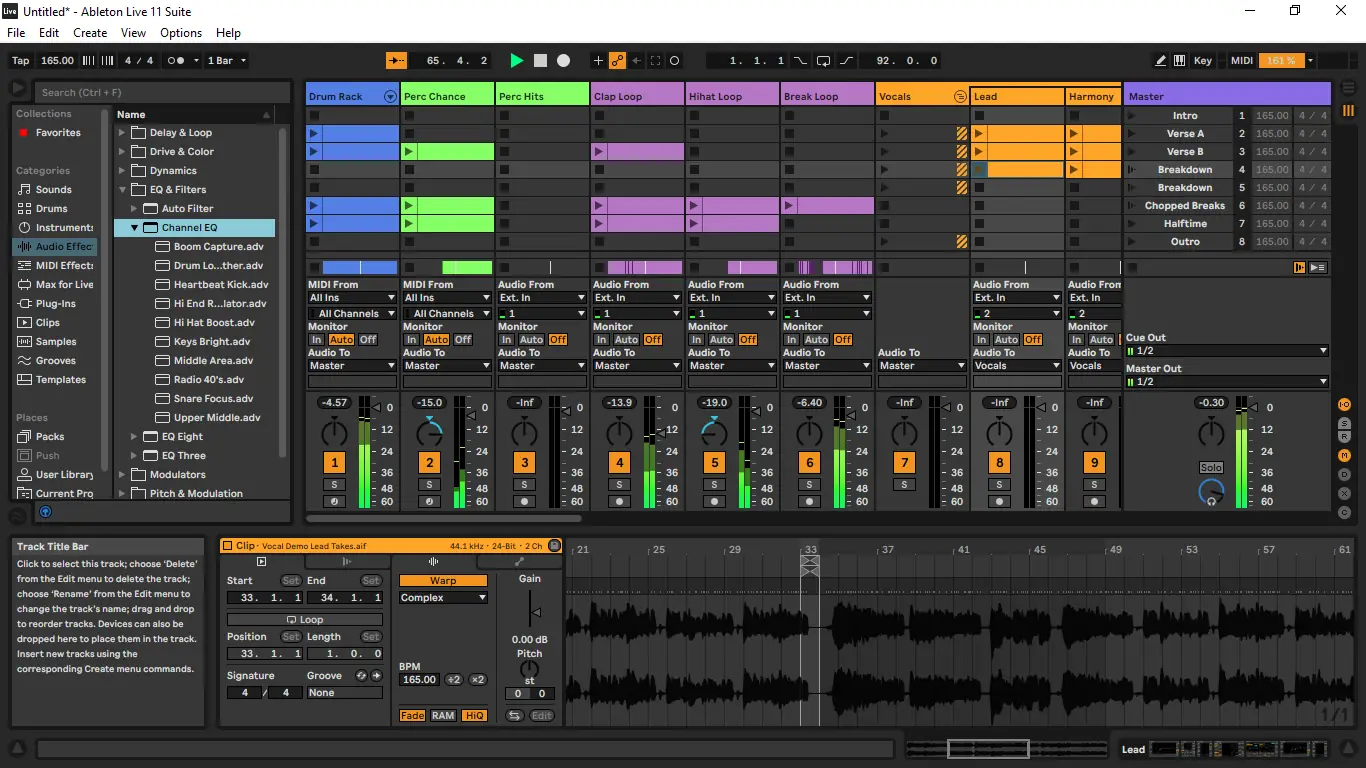Open the Drums category in browser
The image size is (1366, 768).
[x=52, y=209]
